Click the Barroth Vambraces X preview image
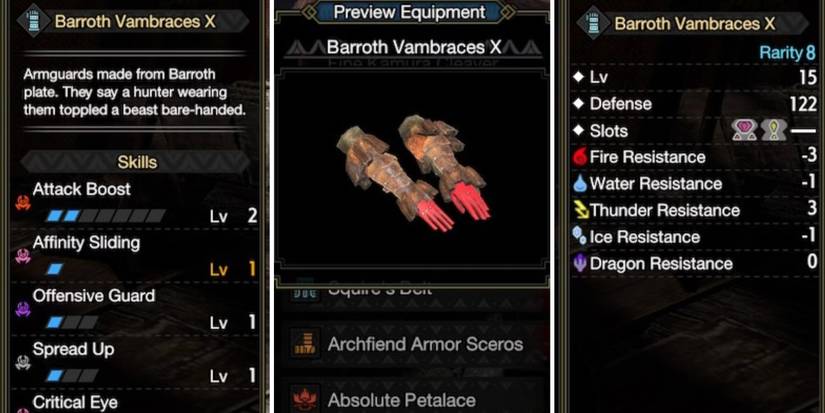The width and height of the screenshot is (825, 413). click(414, 173)
